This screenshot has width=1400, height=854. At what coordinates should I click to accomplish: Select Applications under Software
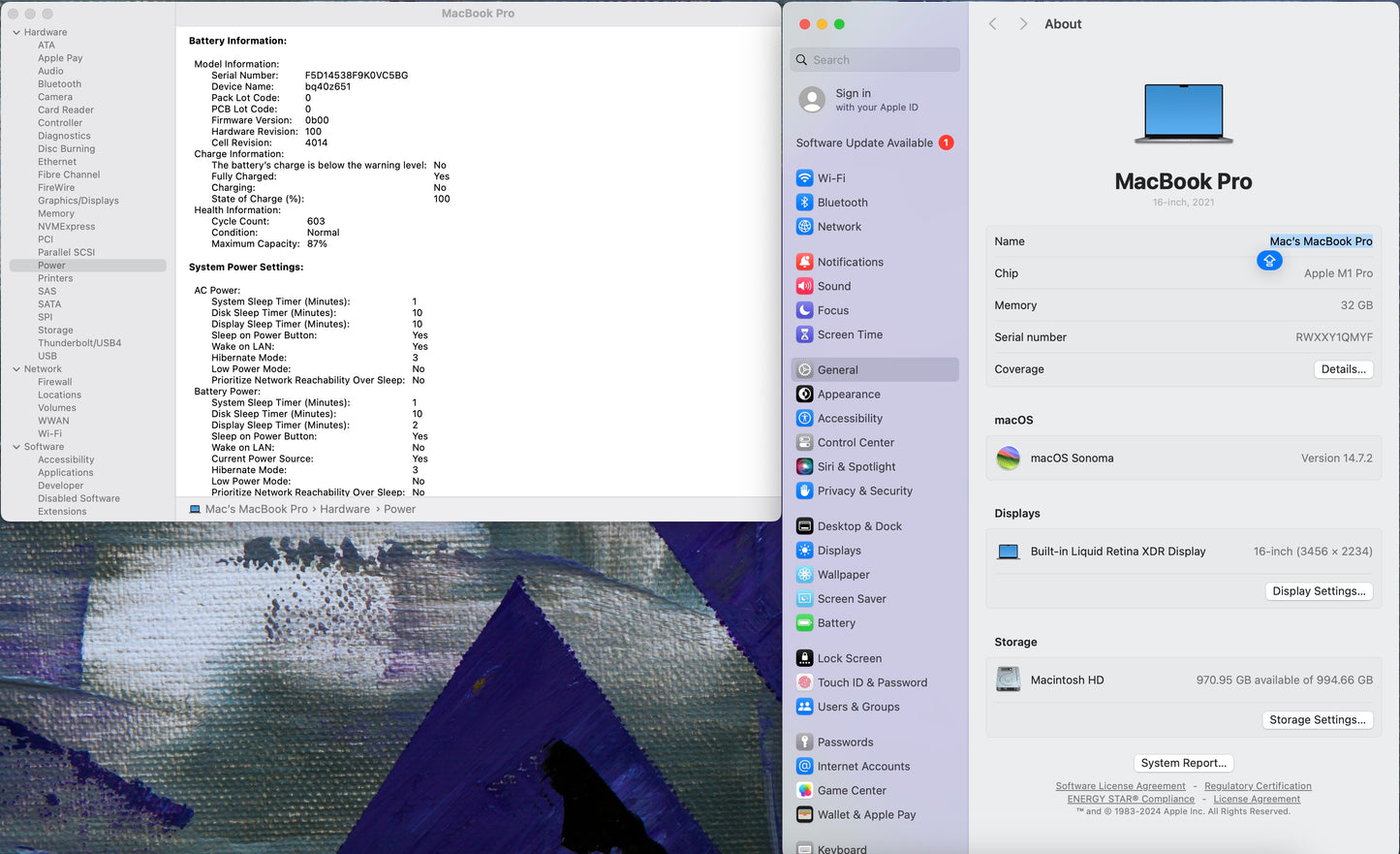coord(66,473)
